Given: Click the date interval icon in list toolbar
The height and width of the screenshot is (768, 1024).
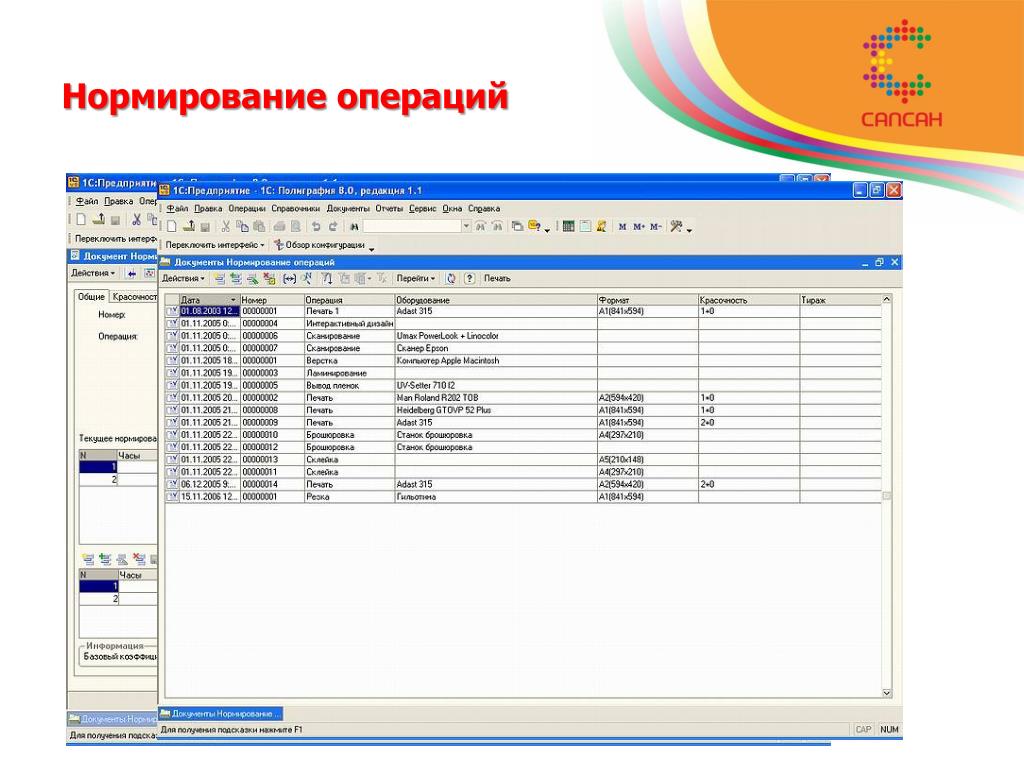Looking at the screenshot, I should (289, 279).
